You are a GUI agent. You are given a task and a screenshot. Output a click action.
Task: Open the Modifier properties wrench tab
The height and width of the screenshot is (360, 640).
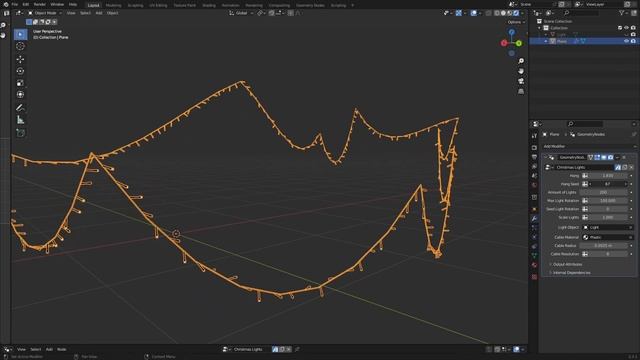pyautogui.click(x=534, y=218)
